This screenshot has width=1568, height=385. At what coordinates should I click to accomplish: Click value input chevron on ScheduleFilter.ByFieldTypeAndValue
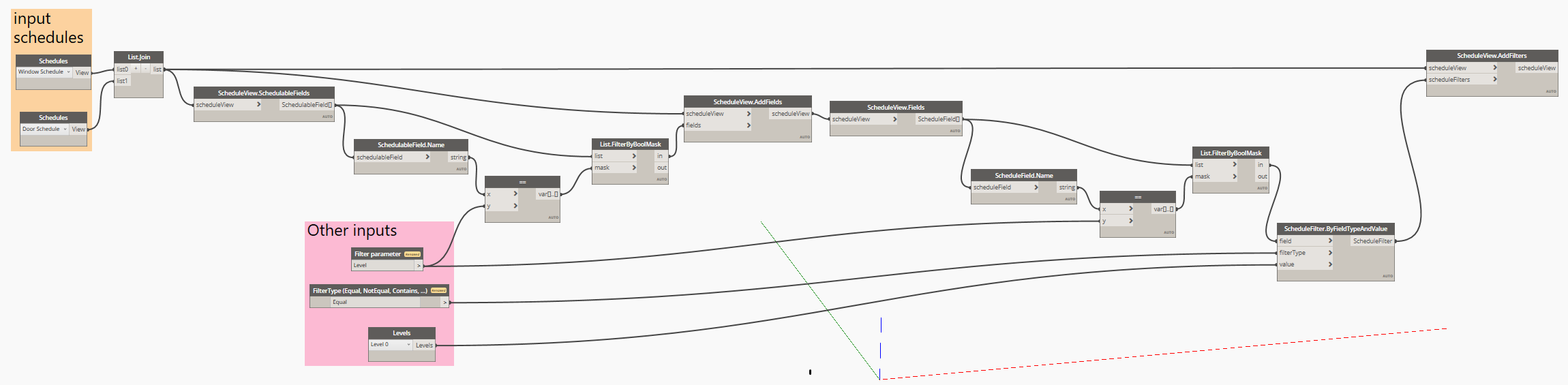pos(1329,264)
